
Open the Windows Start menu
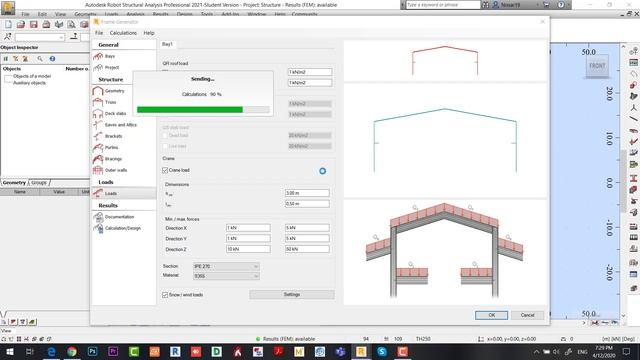9,351
